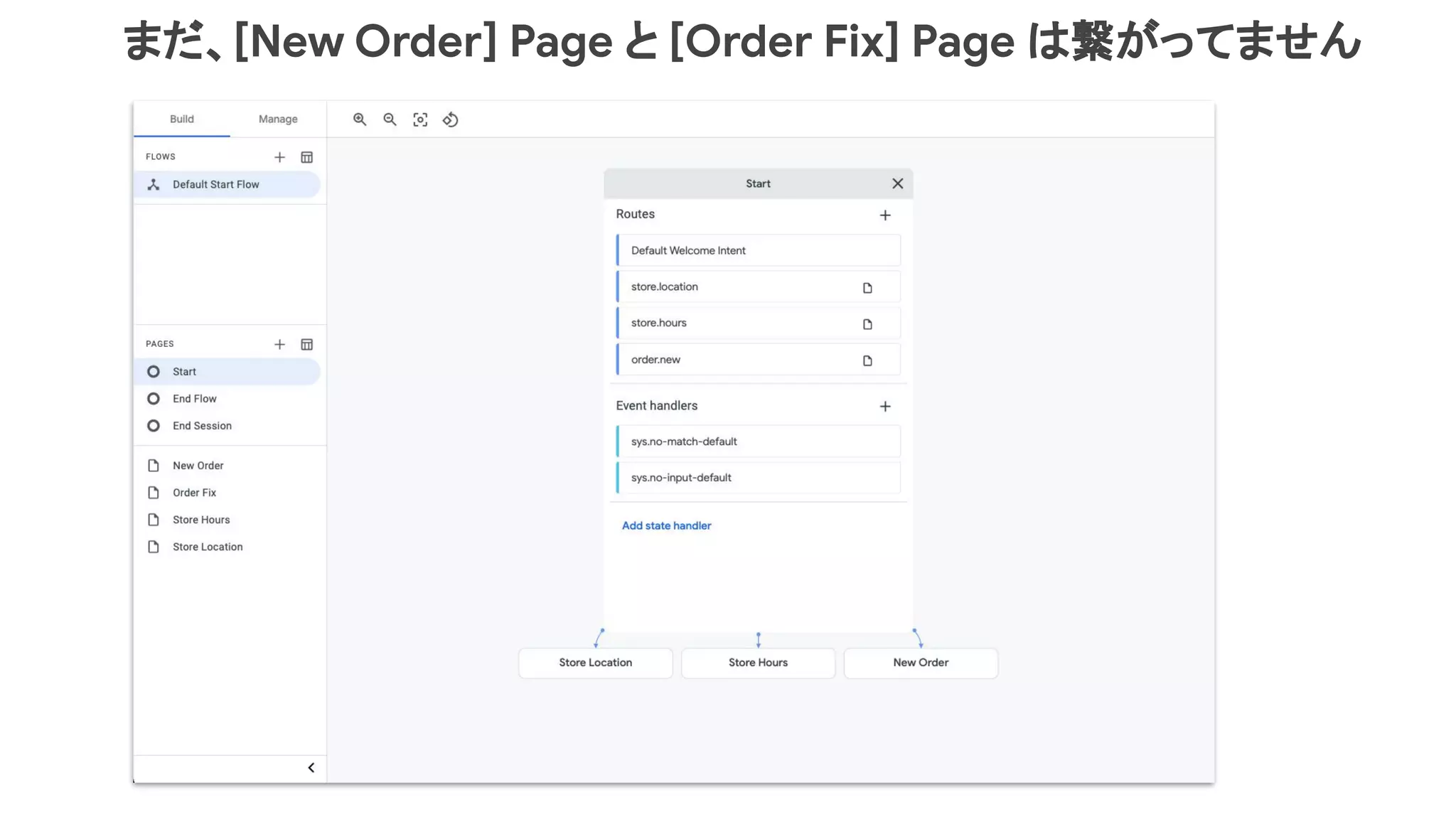Click the document icon beside Store Location
Viewport: 1456px width, 819px height.
[x=154, y=546]
